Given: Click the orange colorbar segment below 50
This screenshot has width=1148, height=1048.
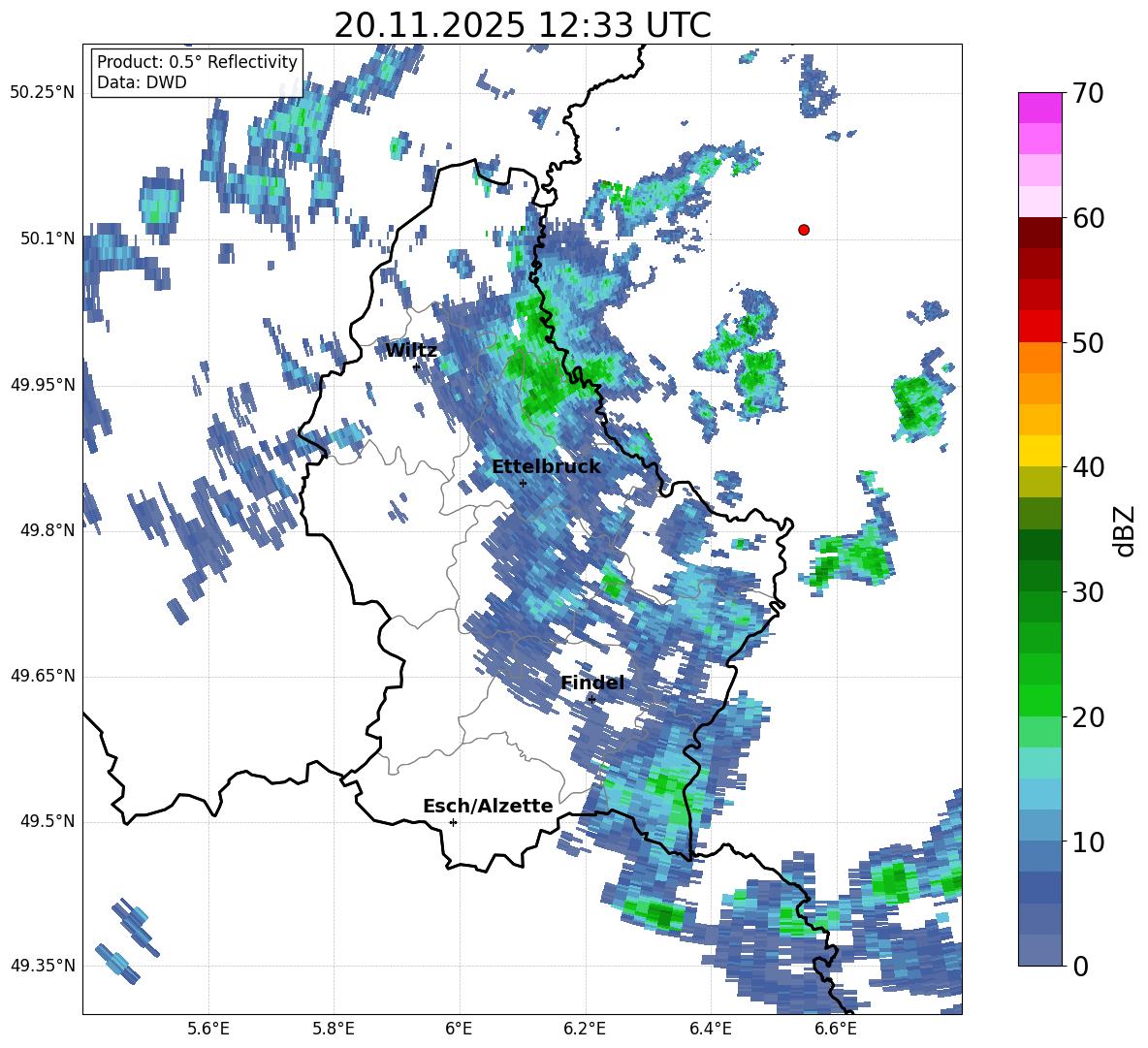Looking at the screenshot, I should tap(1039, 357).
